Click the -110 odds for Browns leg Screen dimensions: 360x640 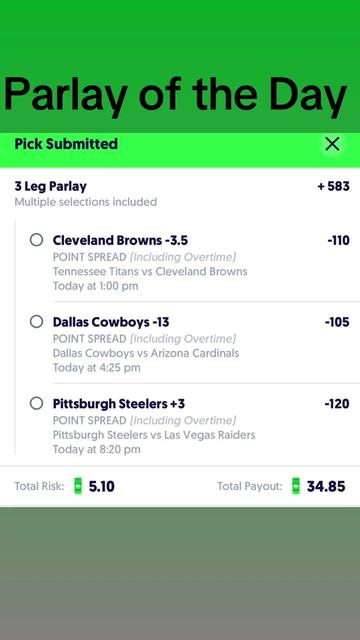pyautogui.click(x=338, y=240)
